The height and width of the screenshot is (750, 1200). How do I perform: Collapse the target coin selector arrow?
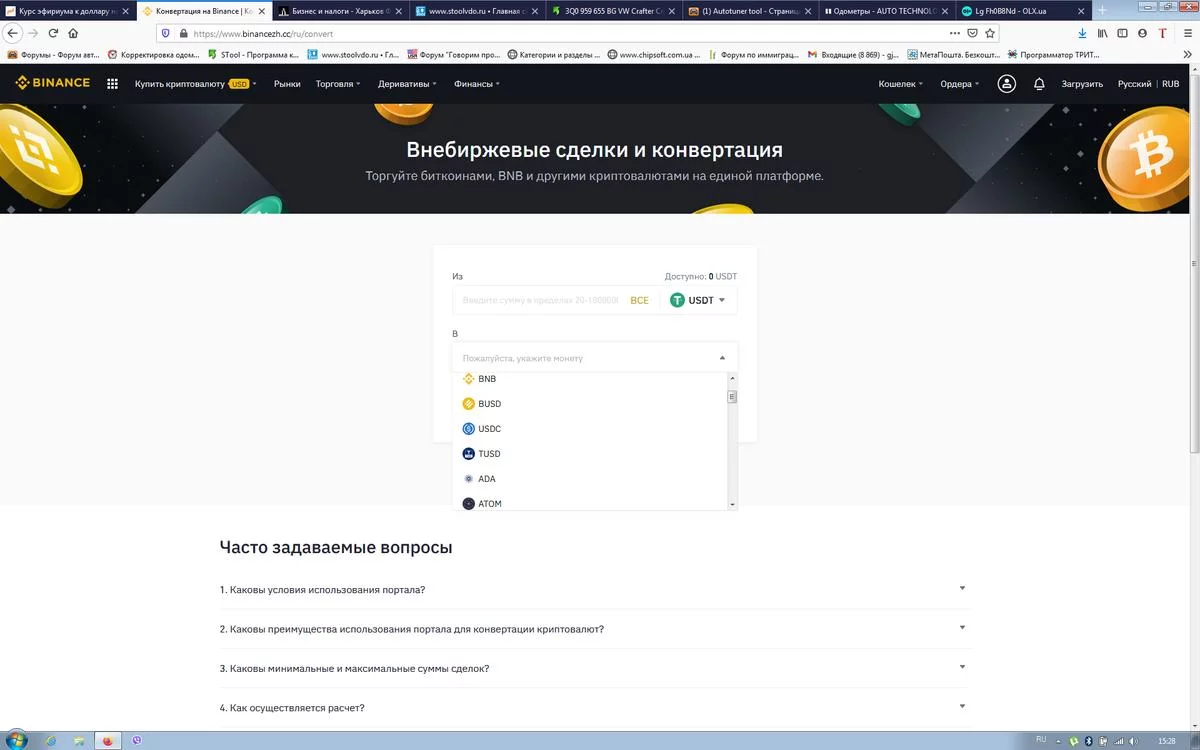point(722,358)
